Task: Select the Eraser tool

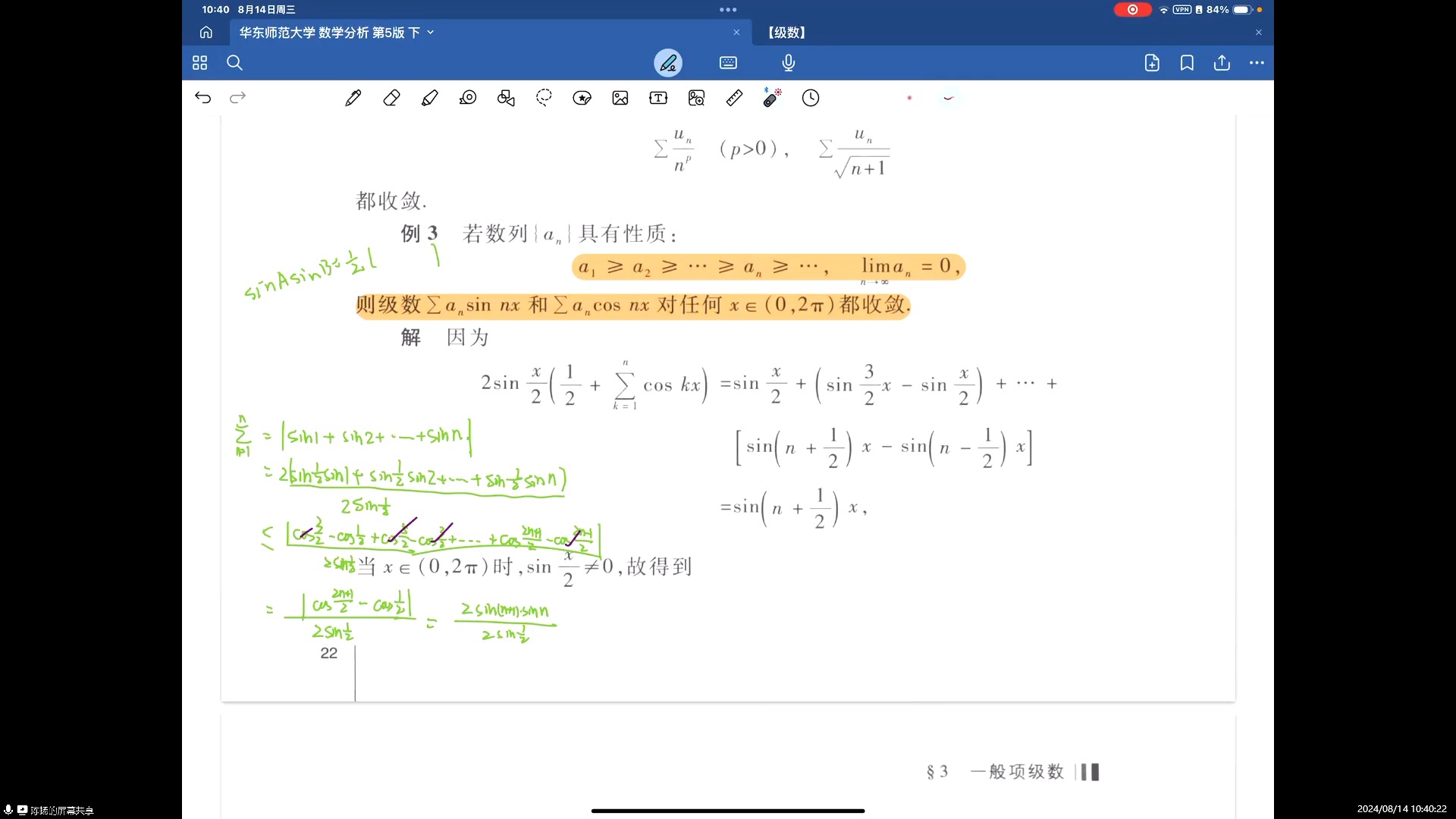Action: [x=392, y=97]
